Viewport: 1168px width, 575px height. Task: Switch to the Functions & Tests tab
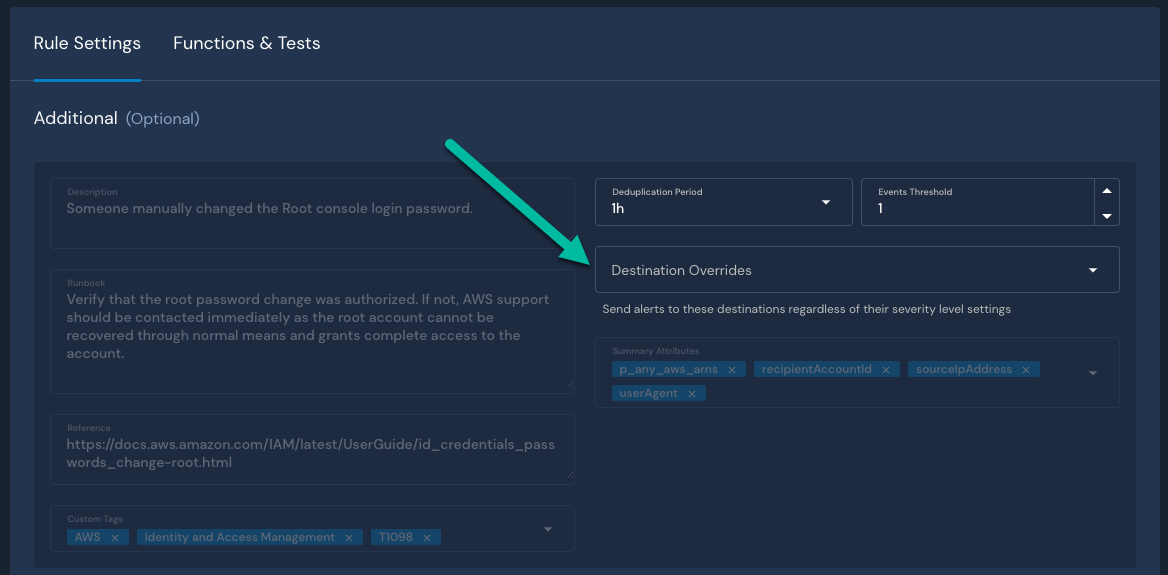[246, 44]
